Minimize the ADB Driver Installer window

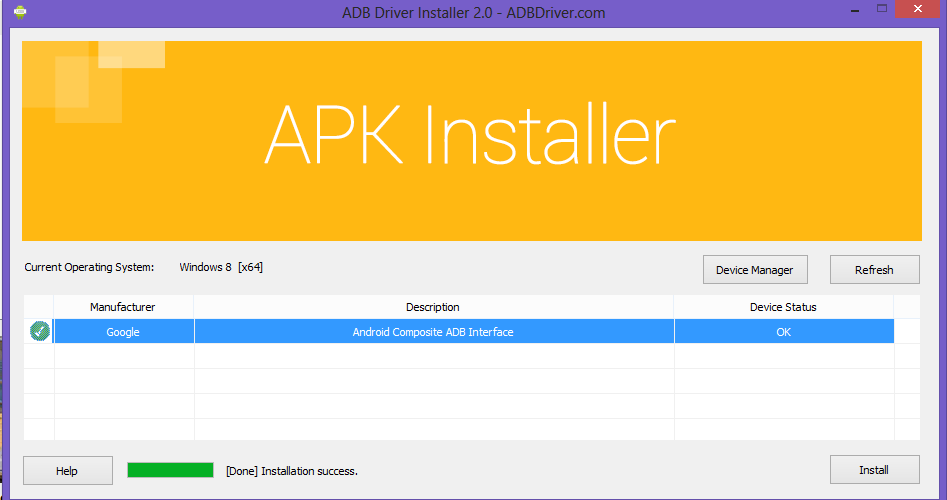click(853, 10)
